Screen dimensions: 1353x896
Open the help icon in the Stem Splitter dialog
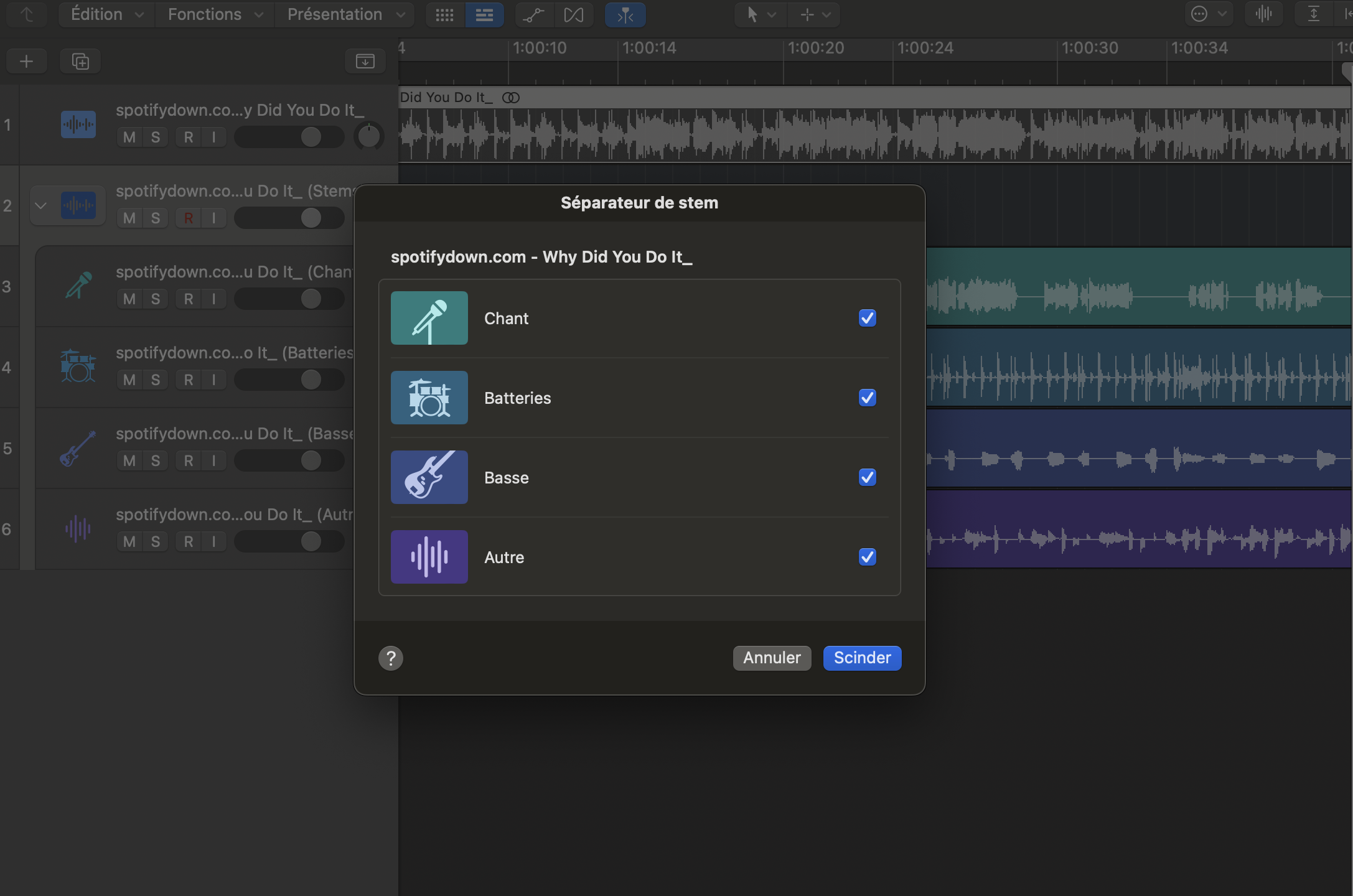point(390,658)
